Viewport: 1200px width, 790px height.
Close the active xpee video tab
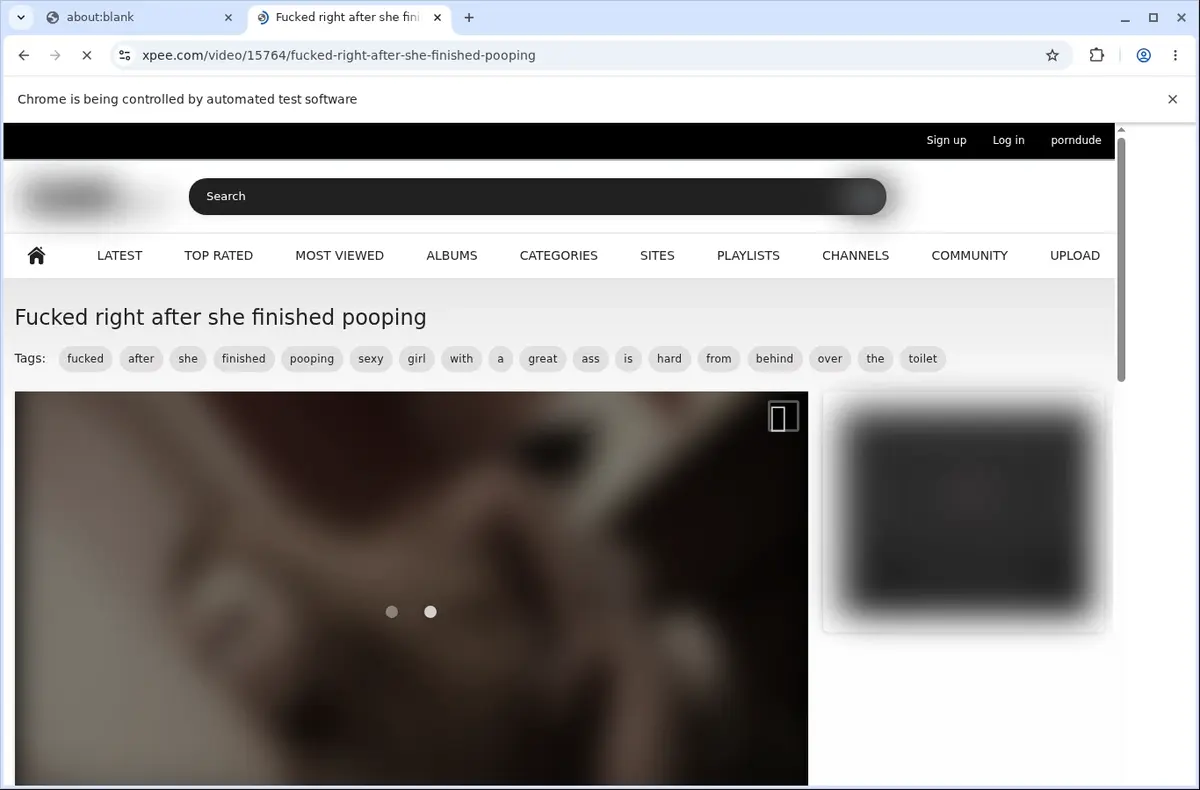pyautogui.click(x=438, y=17)
